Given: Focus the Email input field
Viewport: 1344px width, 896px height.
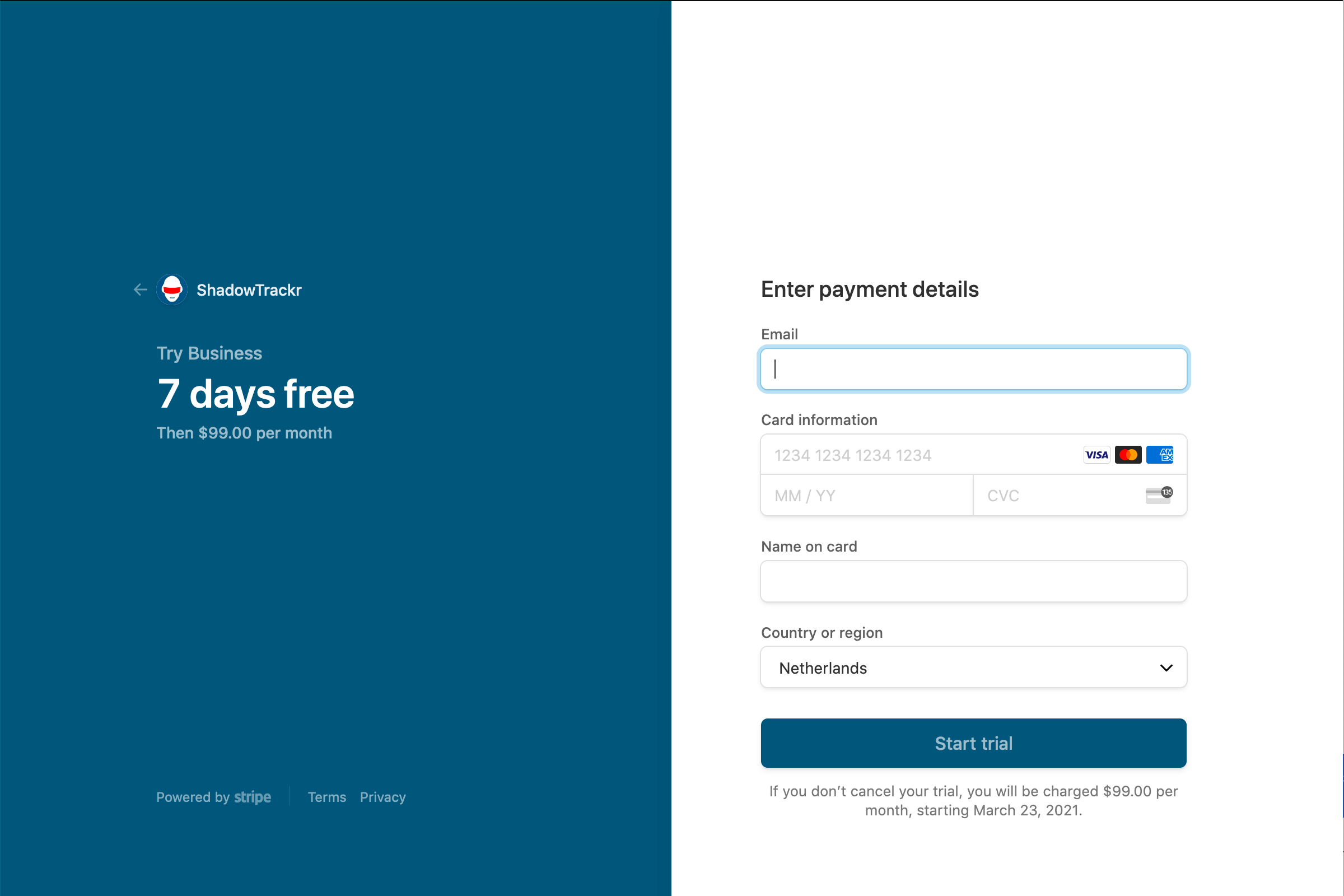Looking at the screenshot, I should pyautogui.click(x=973, y=369).
